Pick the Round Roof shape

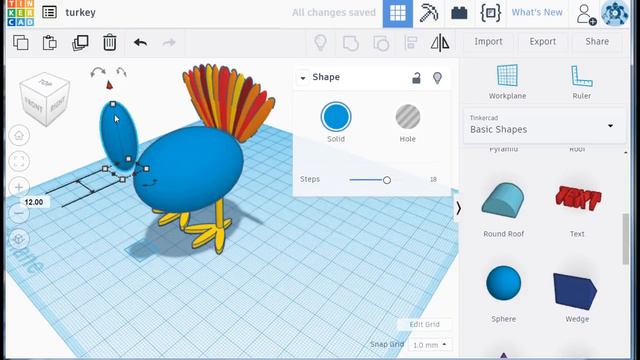point(503,200)
